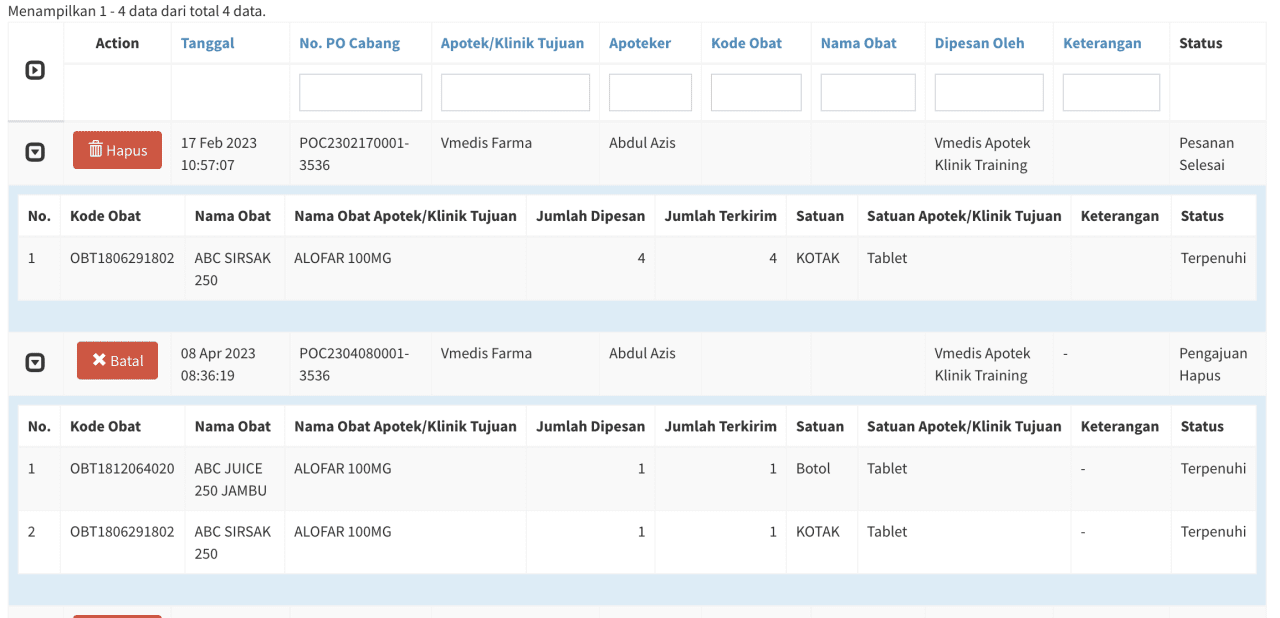Focus the Keterangan filter input
The image size is (1280, 618).
[1111, 93]
